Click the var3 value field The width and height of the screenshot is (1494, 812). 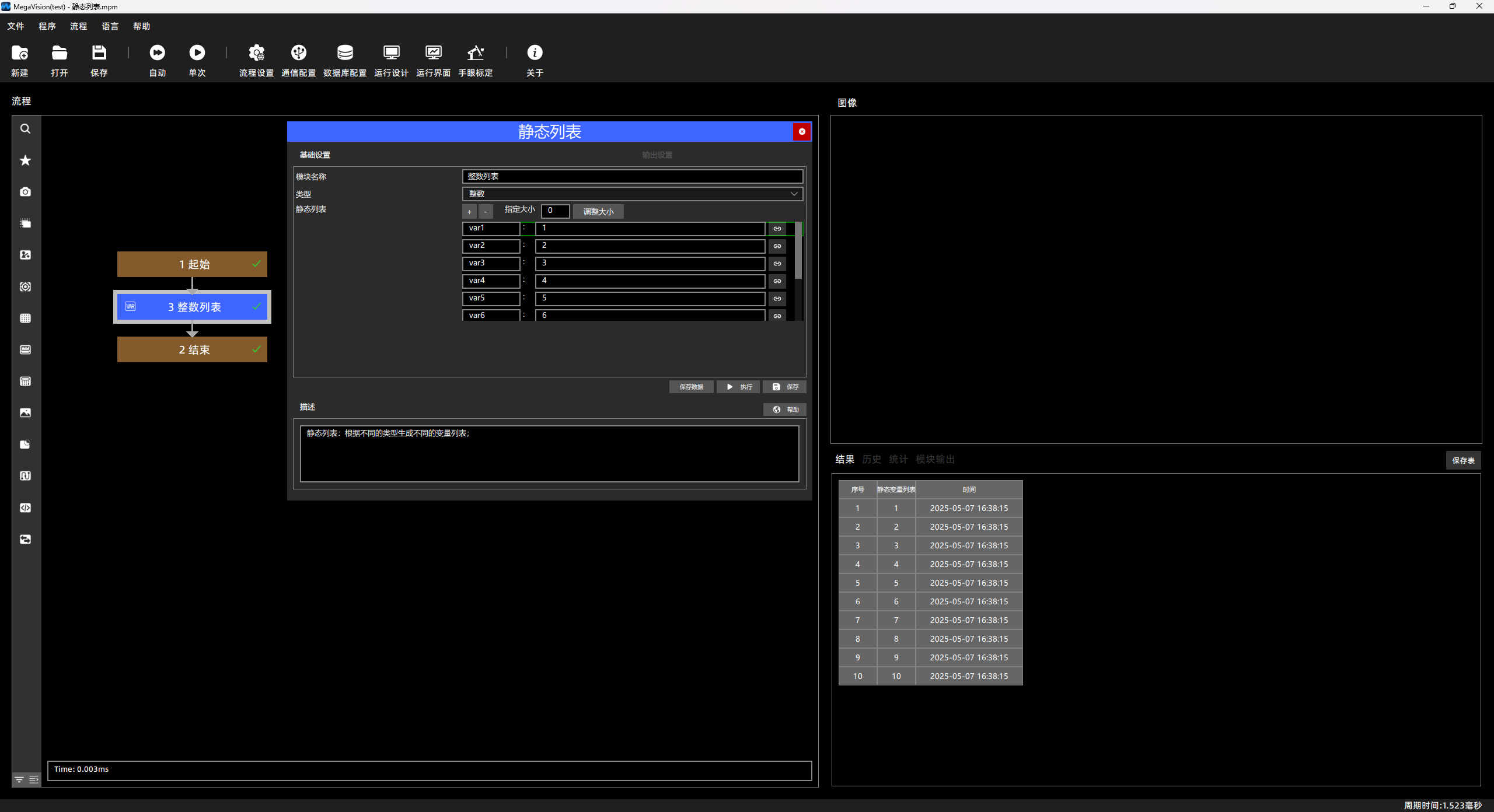click(650, 264)
